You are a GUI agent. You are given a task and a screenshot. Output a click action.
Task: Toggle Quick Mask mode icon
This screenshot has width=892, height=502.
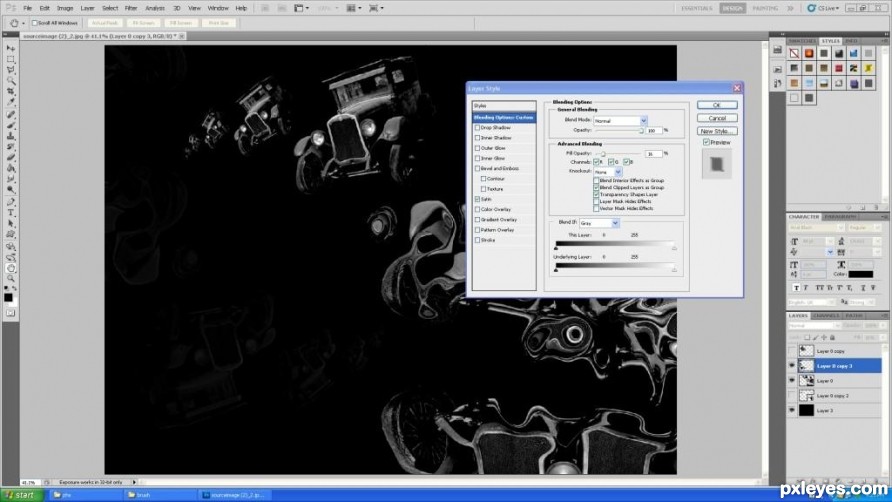[x=11, y=313]
